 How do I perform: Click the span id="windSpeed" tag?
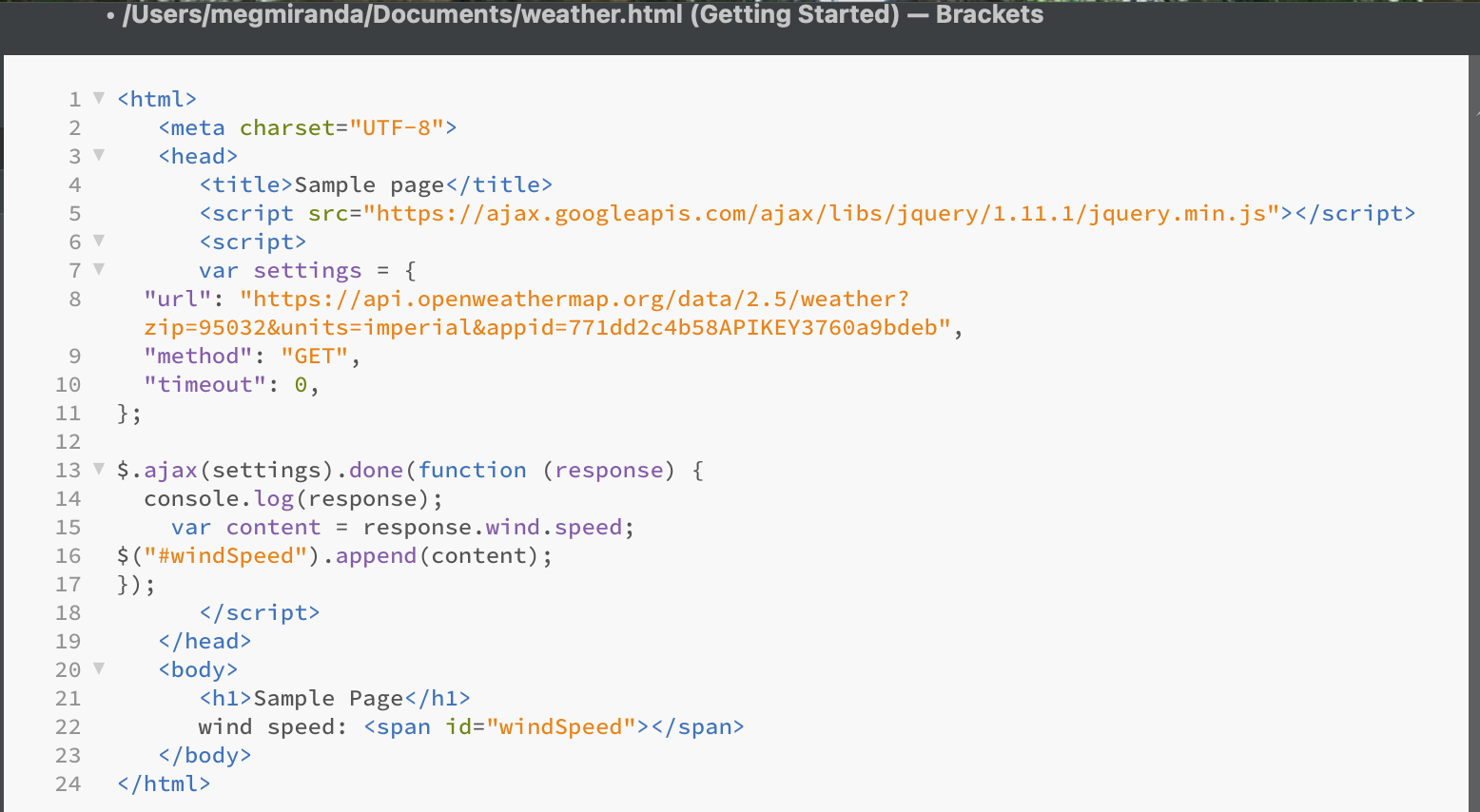(506, 727)
